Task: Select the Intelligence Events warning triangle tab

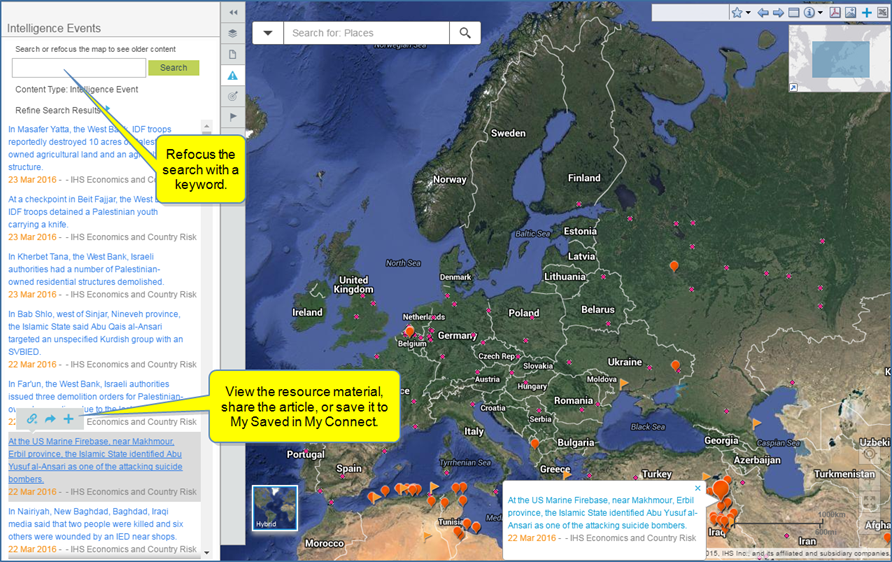Action: click(x=233, y=76)
